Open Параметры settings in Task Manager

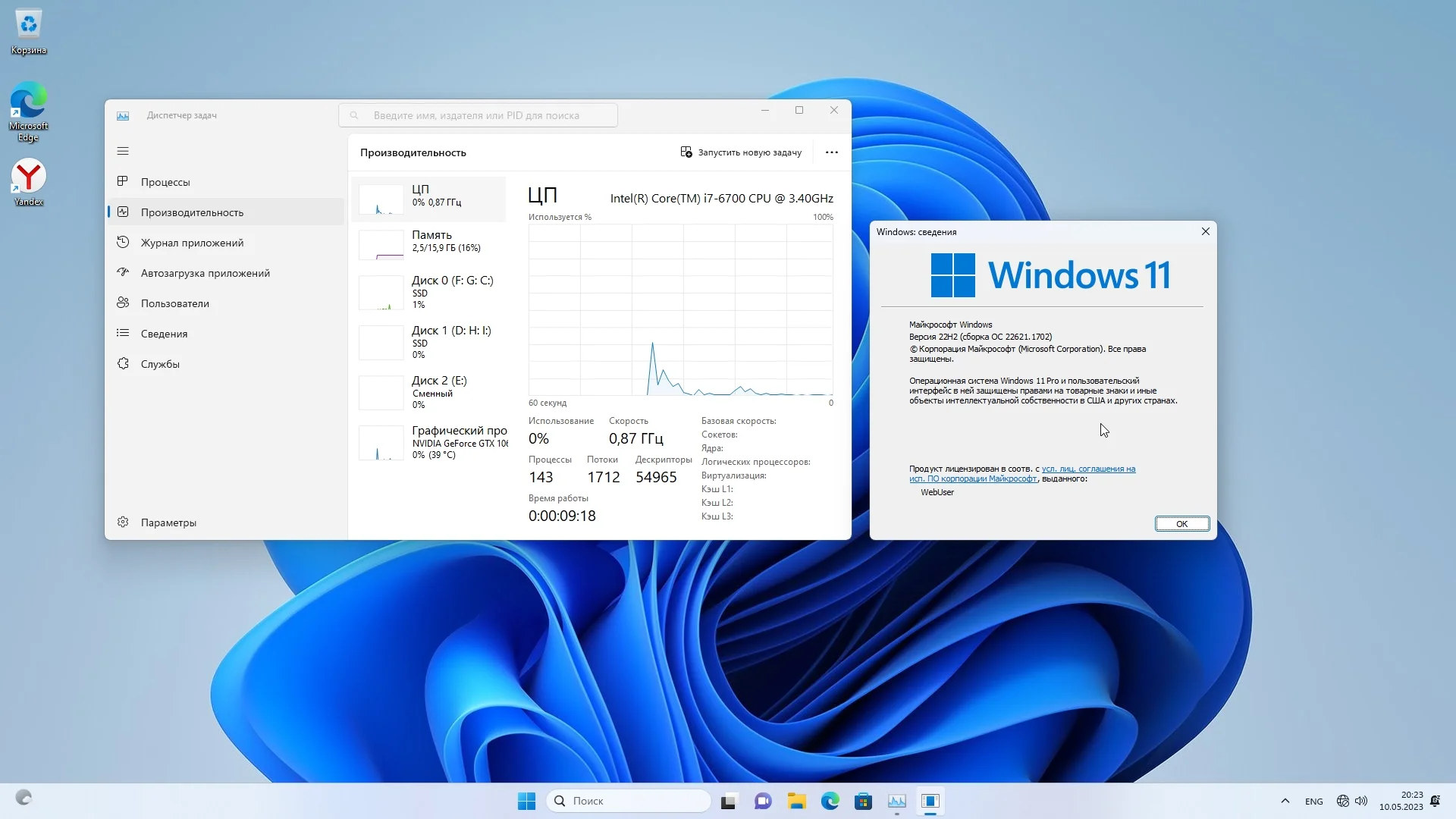pyautogui.click(x=168, y=522)
